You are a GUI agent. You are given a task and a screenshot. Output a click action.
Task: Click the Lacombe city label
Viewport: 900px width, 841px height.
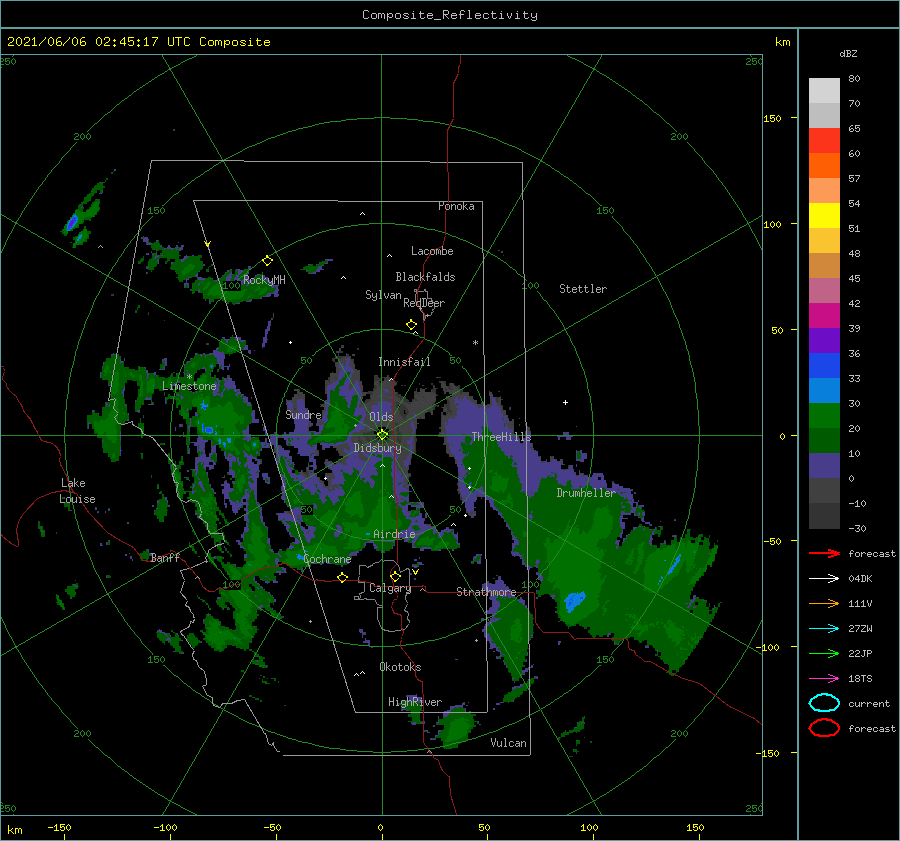point(432,251)
